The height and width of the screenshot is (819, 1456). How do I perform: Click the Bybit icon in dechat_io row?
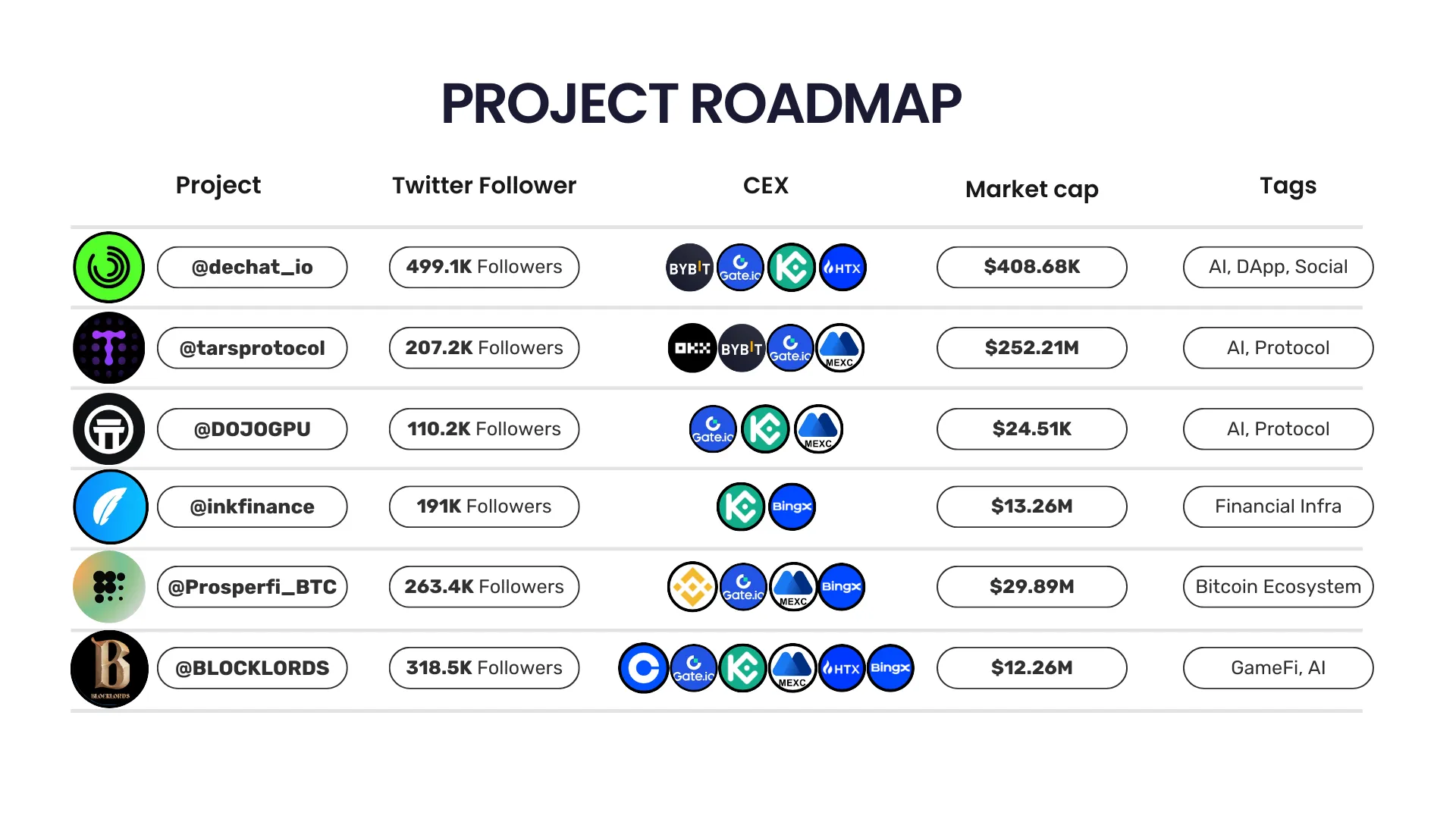coord(689,268)
